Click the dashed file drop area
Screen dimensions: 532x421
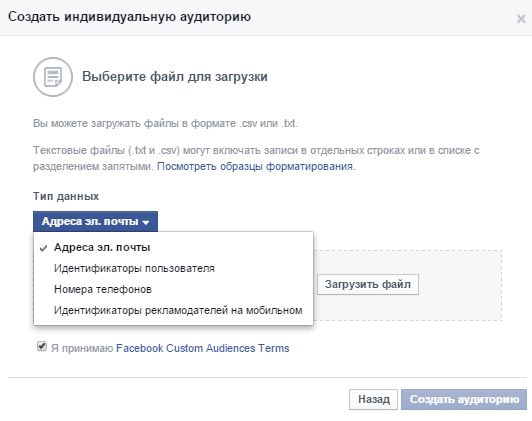click(407, 285)
